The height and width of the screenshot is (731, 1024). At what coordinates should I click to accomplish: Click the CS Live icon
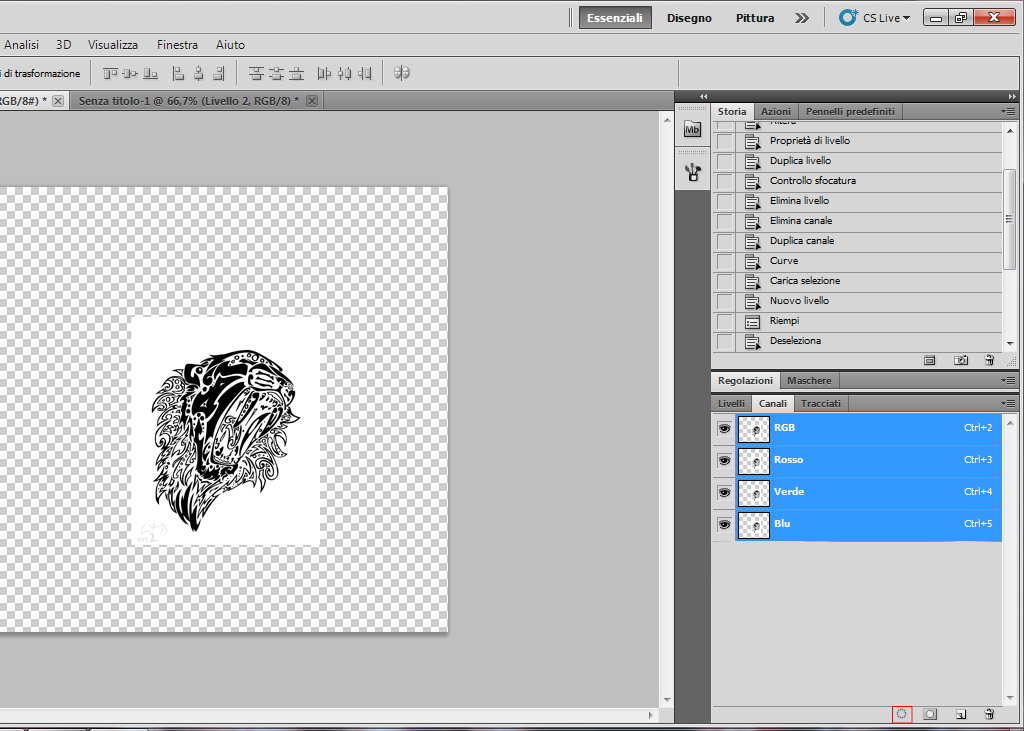coord(848,18)
